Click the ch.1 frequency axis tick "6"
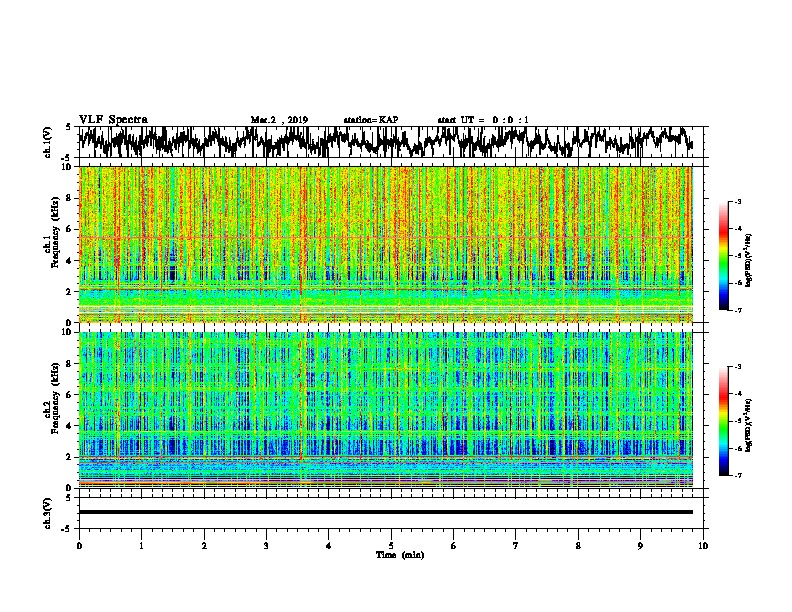This screenshot has width=792, height=612. [68, 229]
